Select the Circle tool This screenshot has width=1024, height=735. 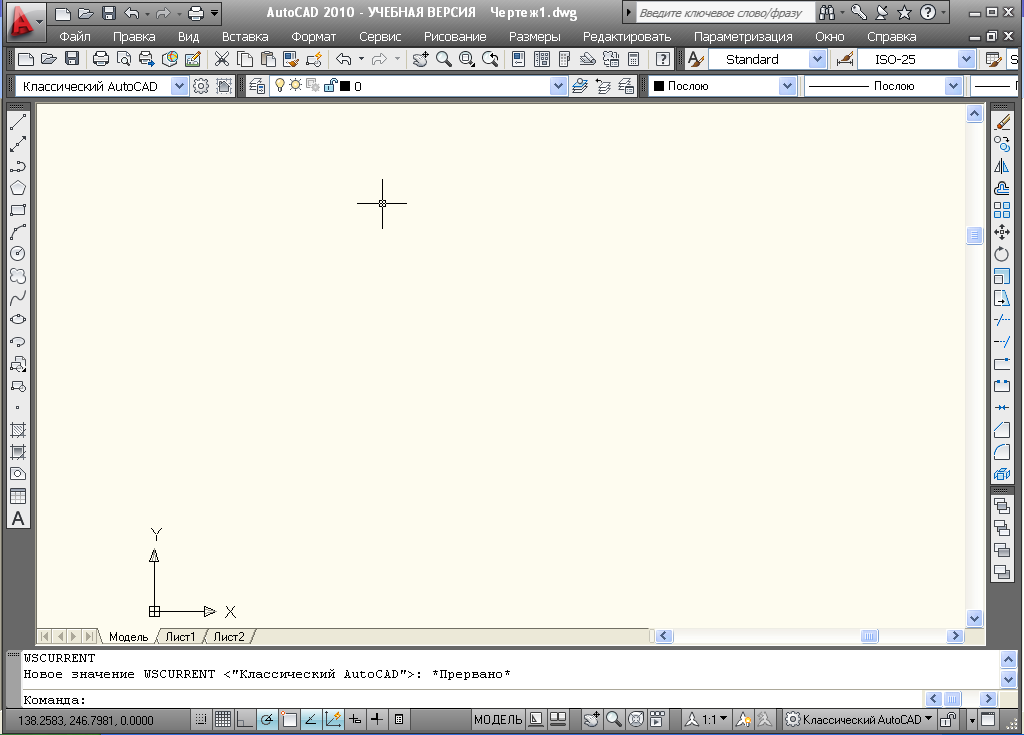click(18, 253)
